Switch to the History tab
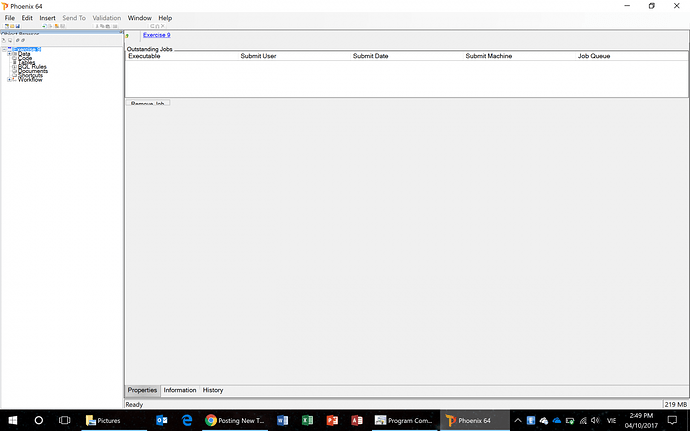 tap(213, 390)
